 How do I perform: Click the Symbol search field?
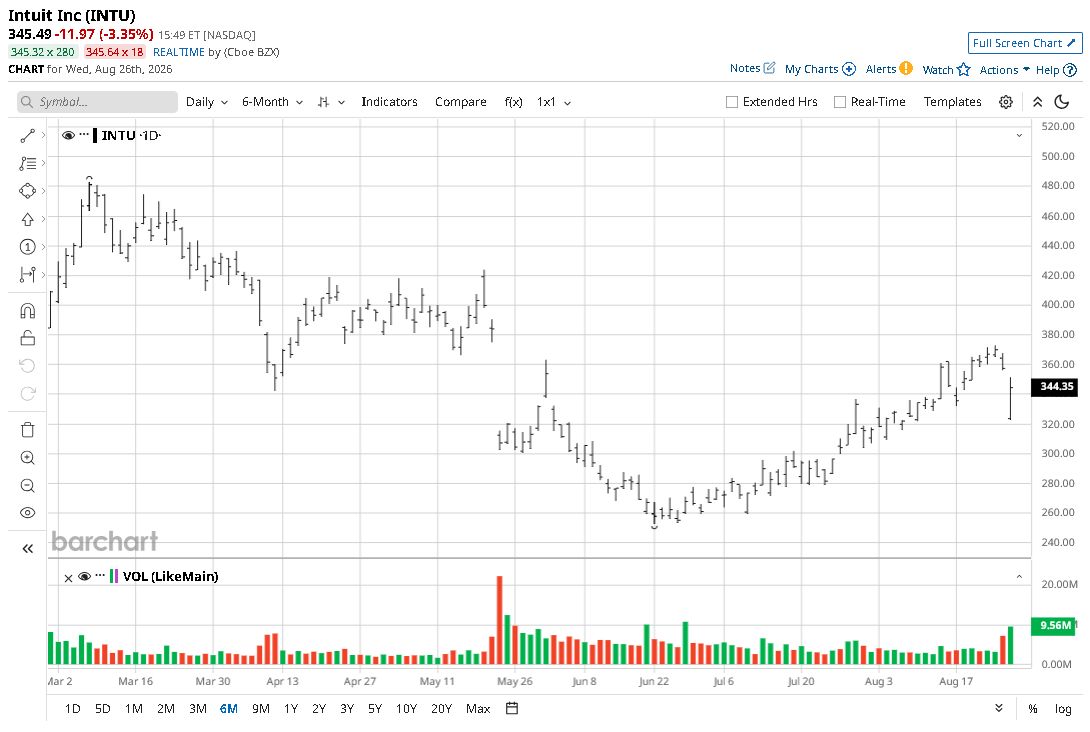click(97, 102)
